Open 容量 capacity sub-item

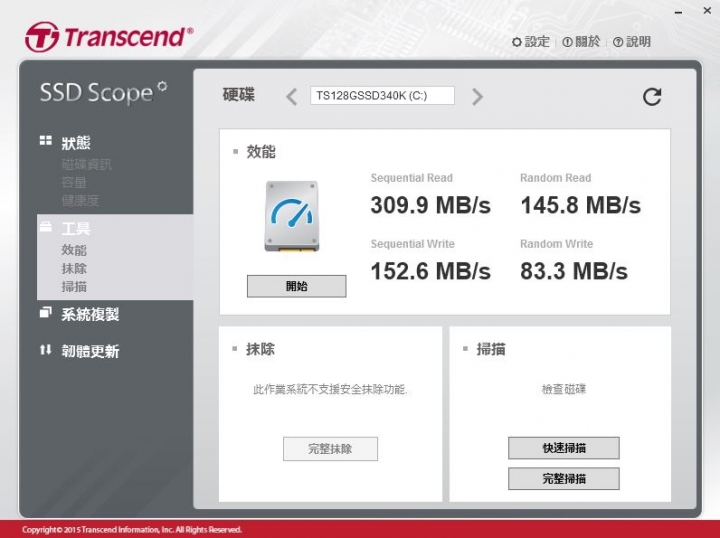coord(74,182)
